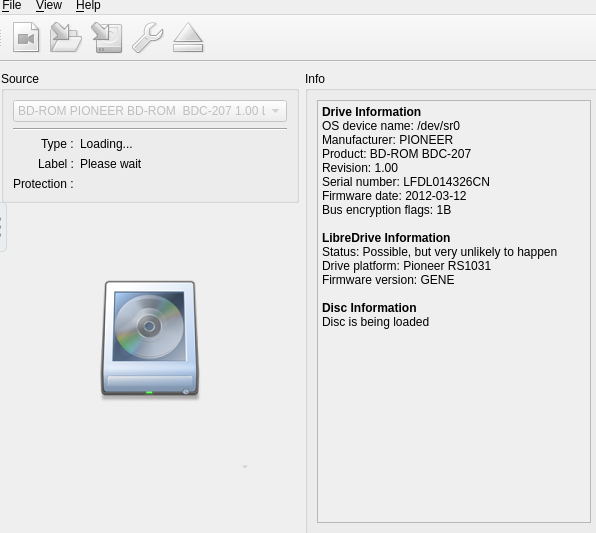Click the side panel handle dots
Screen dimensions: 596x533
click(x=2, y=227)
